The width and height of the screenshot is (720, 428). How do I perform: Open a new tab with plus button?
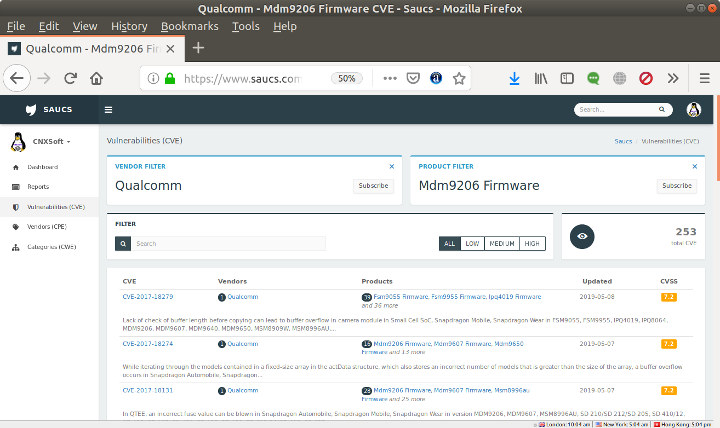click(198, 48)
